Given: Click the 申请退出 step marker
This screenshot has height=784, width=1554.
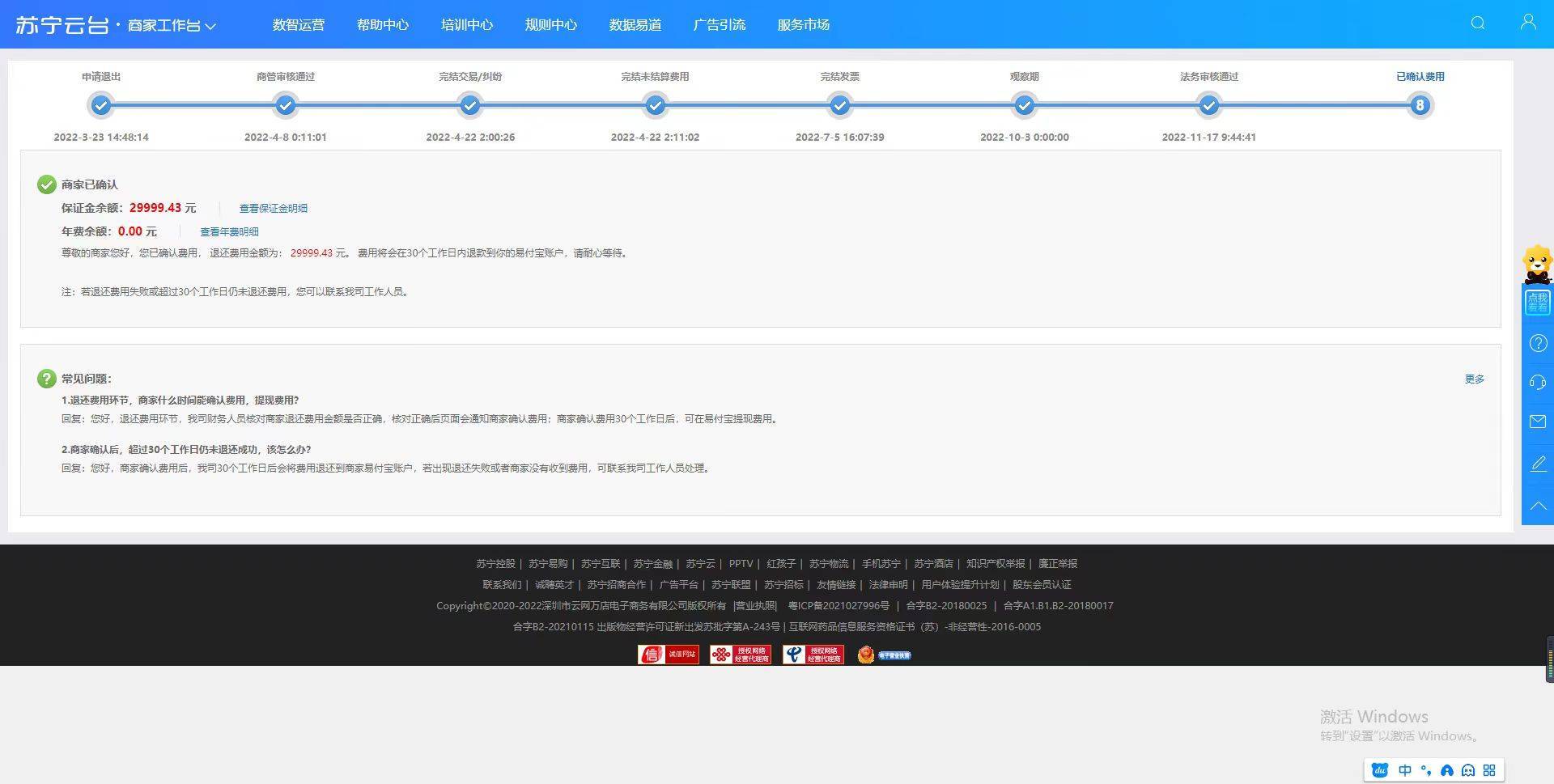Looking at the screenshot, I should point(101,105).
